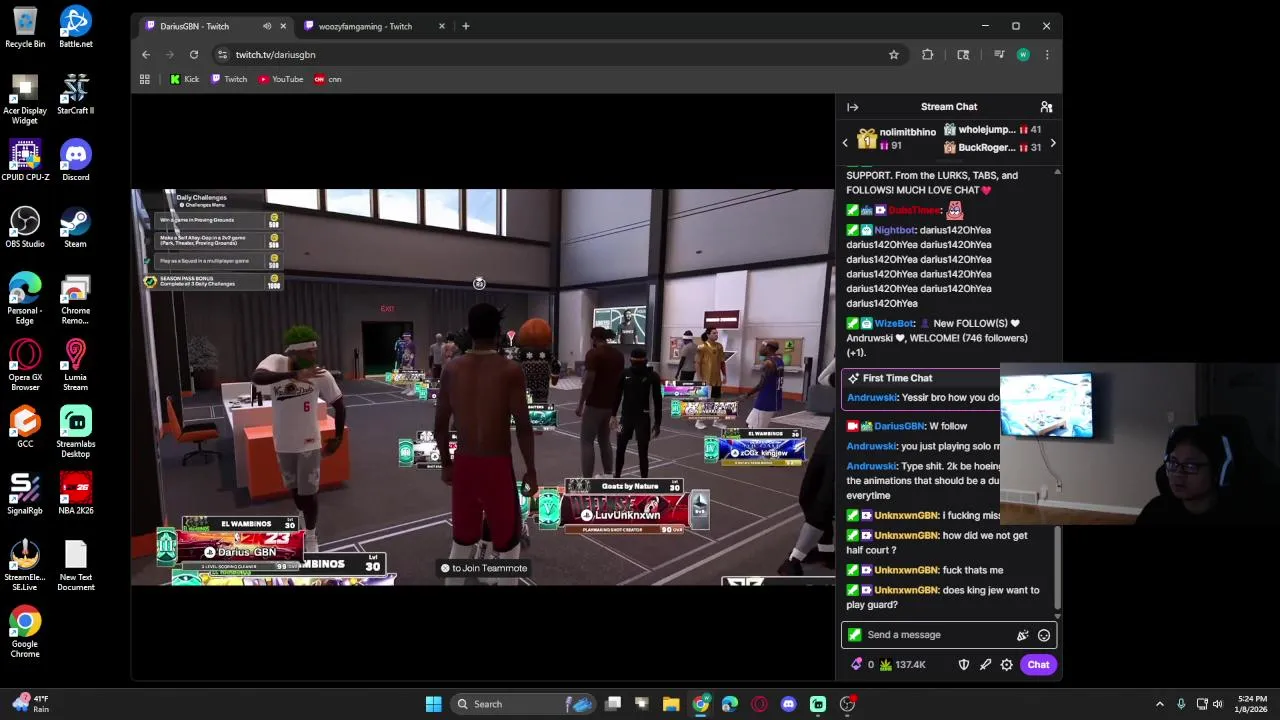Collapse the Stream Chat panel arrow
This screenshot has width=1280, height=720.
(852, 107)
